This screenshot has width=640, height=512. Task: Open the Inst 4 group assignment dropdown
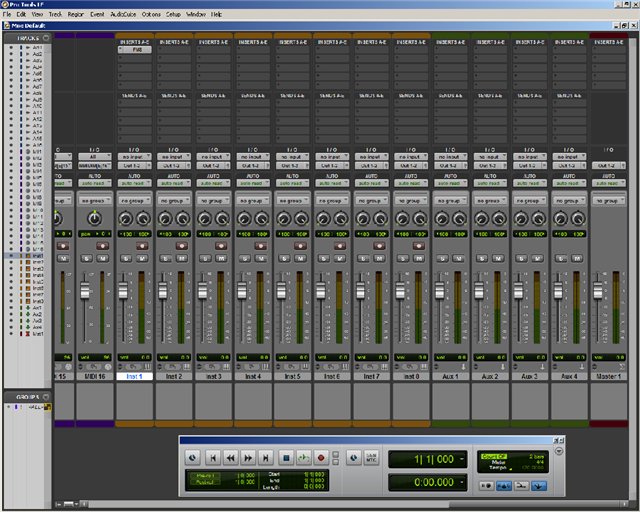coord(253,200)
